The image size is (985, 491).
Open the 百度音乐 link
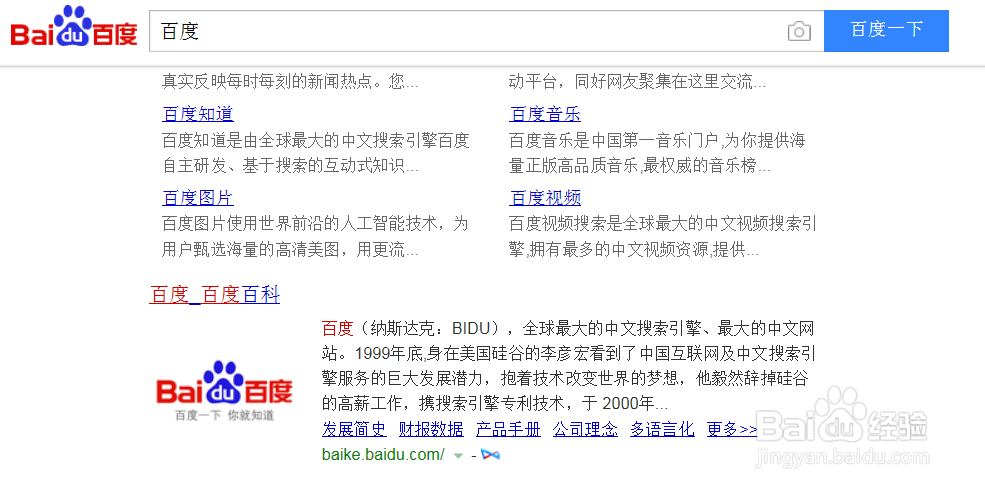(x=545, y=114)
